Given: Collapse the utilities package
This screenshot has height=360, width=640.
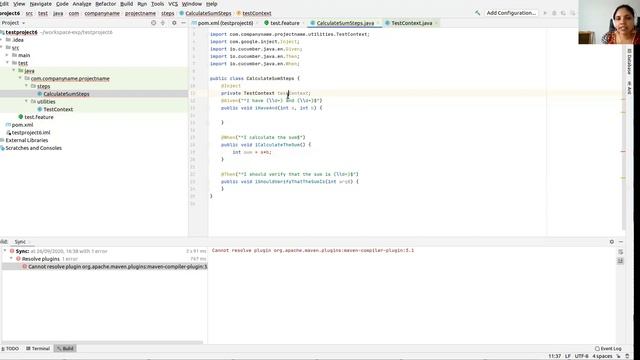Looking at the screenshot, I should (x=27, y=102).
